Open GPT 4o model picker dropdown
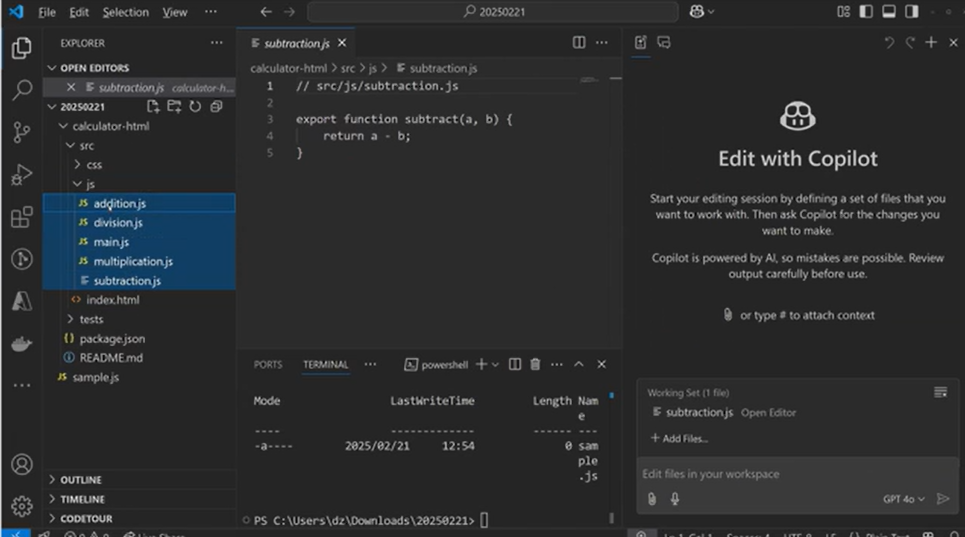965x537 pixels. click(x=903, y=499)
